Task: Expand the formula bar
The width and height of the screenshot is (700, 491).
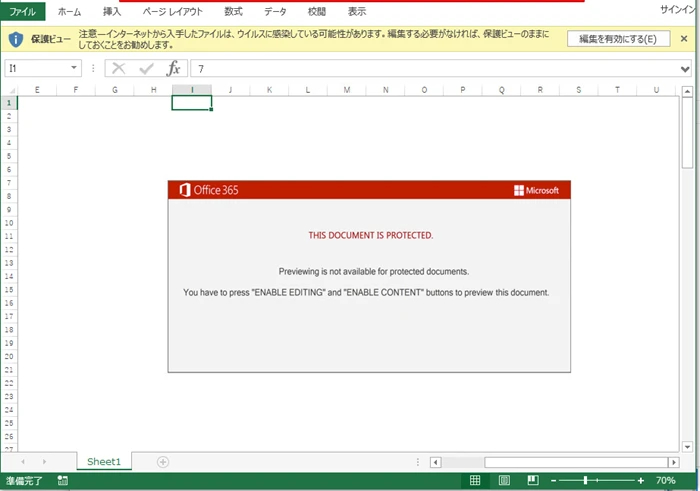Action: point(685,69)
